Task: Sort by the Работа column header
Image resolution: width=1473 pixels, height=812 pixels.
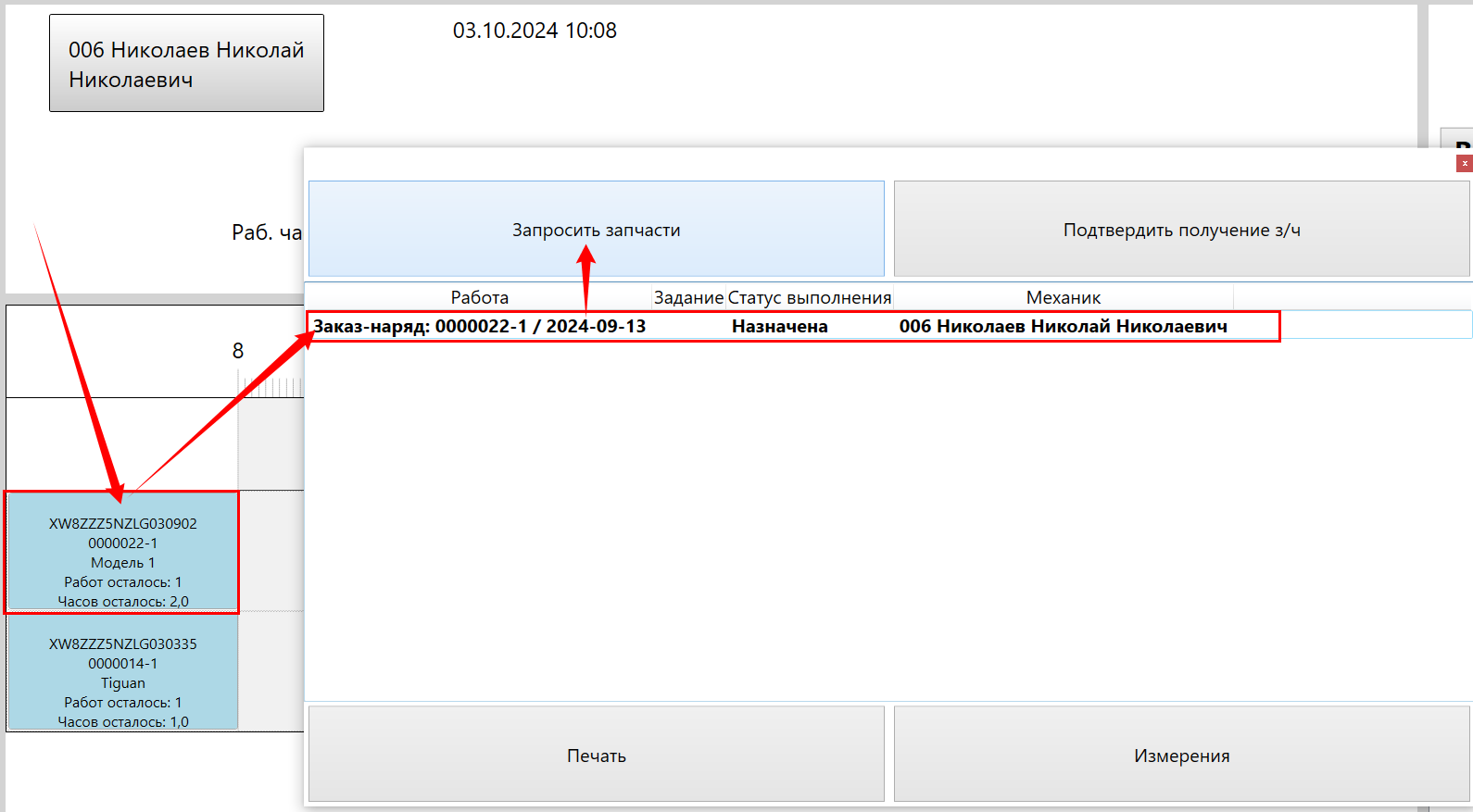Action: 479,297
